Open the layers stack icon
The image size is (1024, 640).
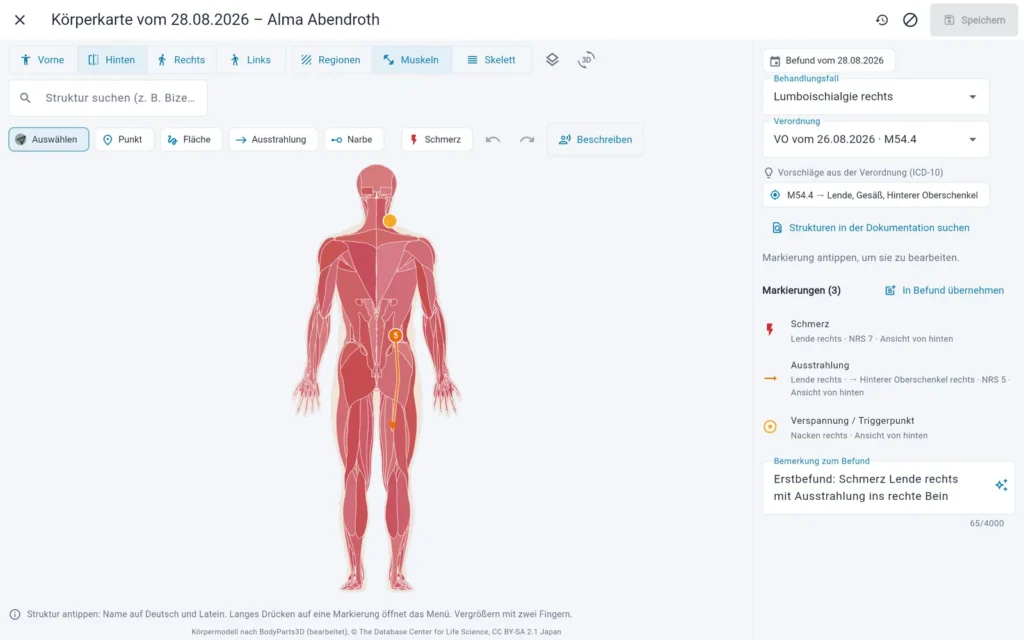click(552, 59)
